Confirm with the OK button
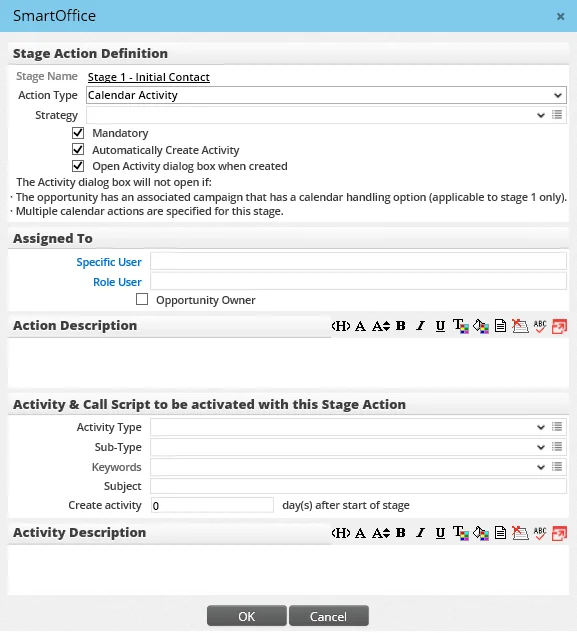This screenshot has height=633, width=577. [247, 616]
